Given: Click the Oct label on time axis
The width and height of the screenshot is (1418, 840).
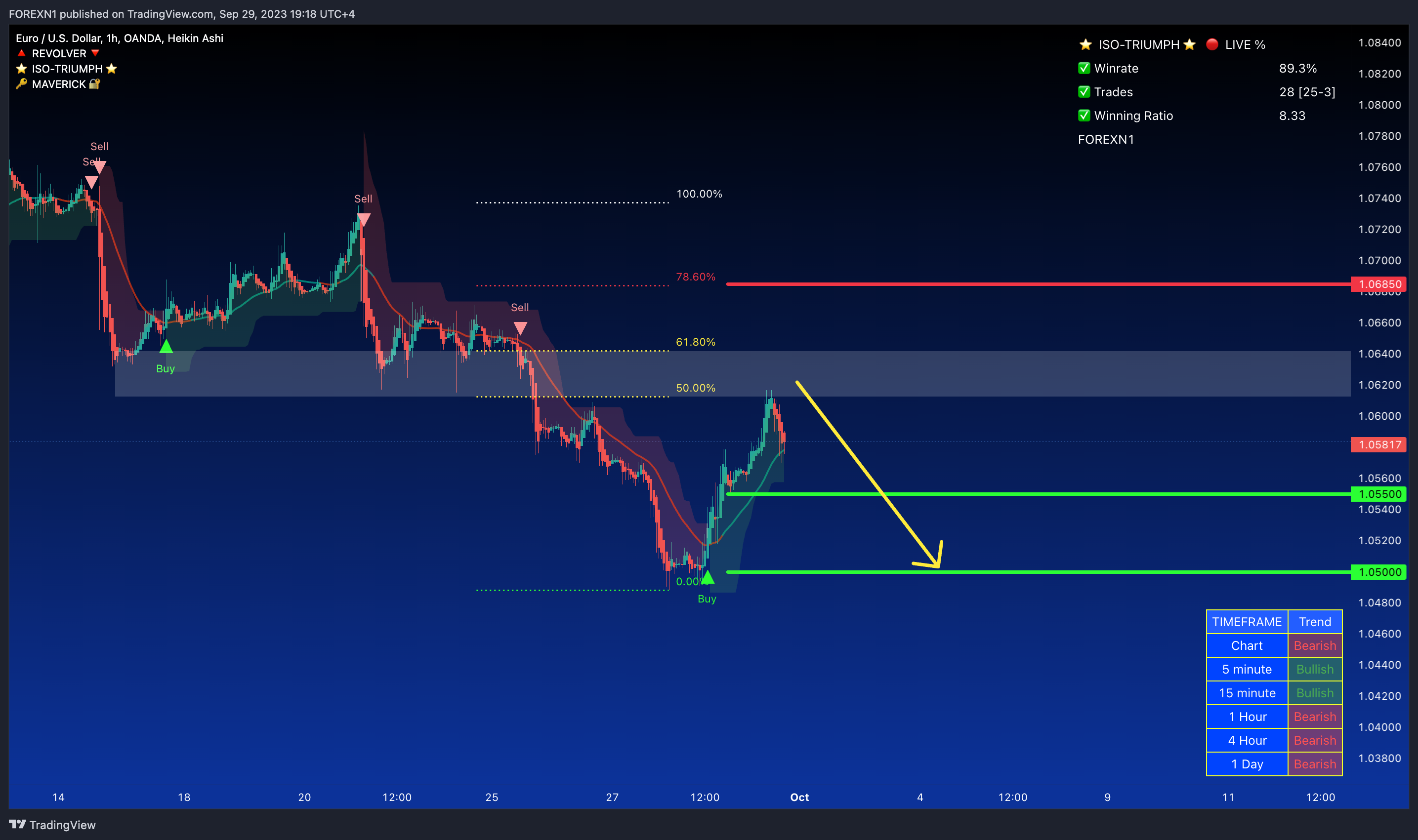Looking at the screenshot, I should pos(799,797).
